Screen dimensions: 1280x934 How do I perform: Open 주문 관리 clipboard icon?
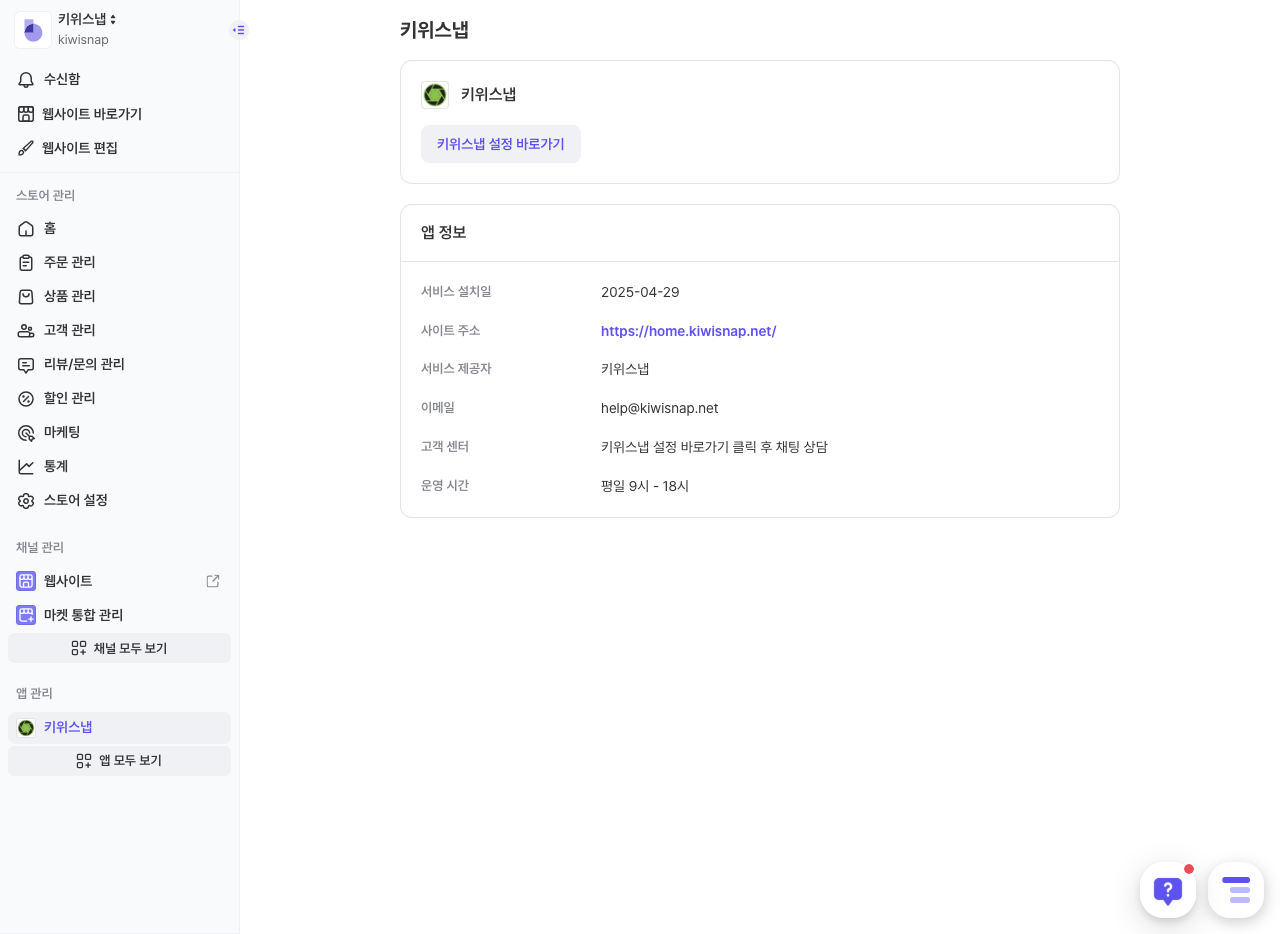(x=26, y=263)
